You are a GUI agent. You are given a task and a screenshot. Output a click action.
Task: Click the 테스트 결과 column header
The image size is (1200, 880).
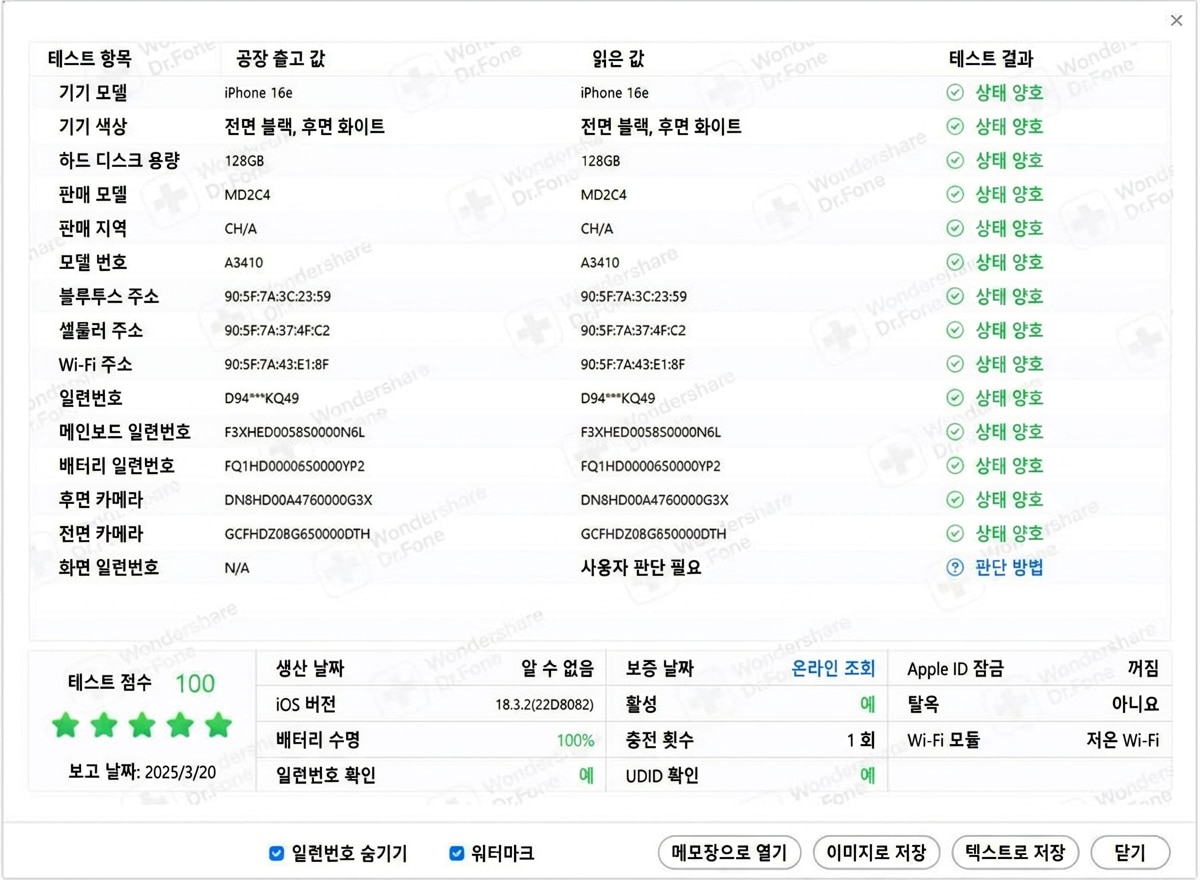991,59
